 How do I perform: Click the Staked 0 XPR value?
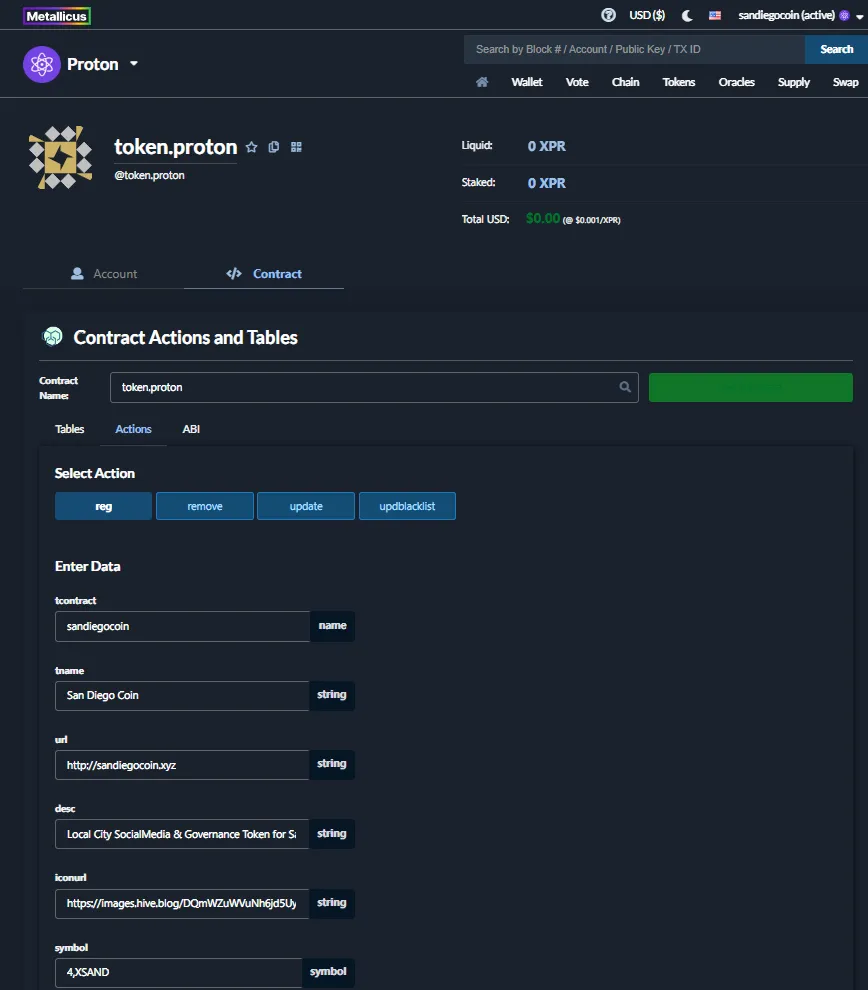[x=547, y=183]
